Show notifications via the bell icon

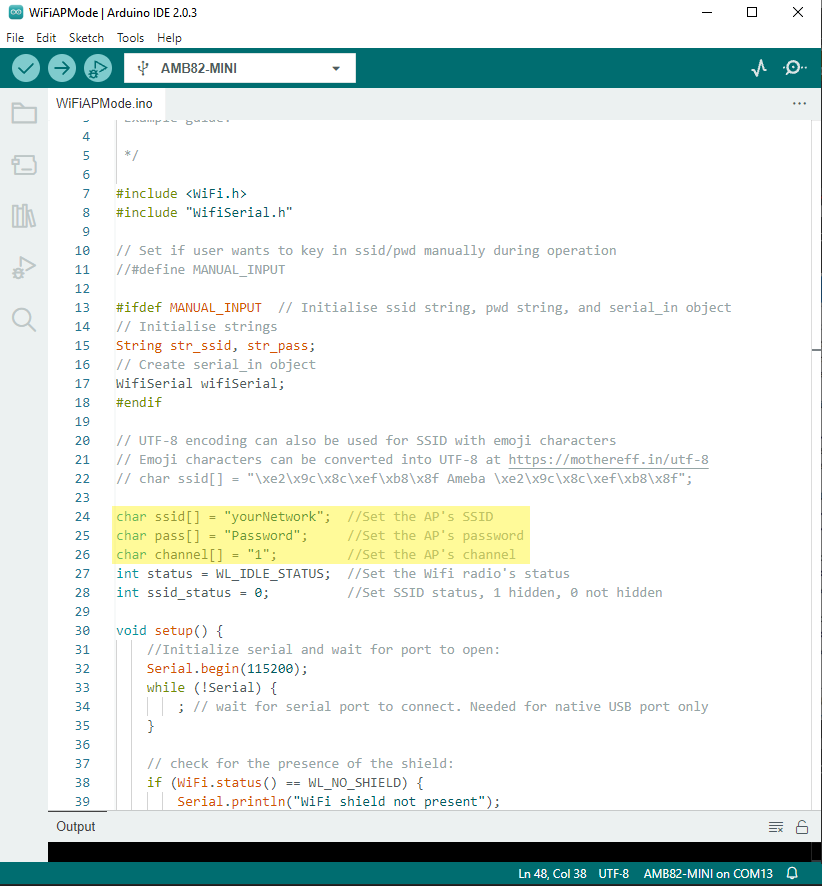[792, 873]
